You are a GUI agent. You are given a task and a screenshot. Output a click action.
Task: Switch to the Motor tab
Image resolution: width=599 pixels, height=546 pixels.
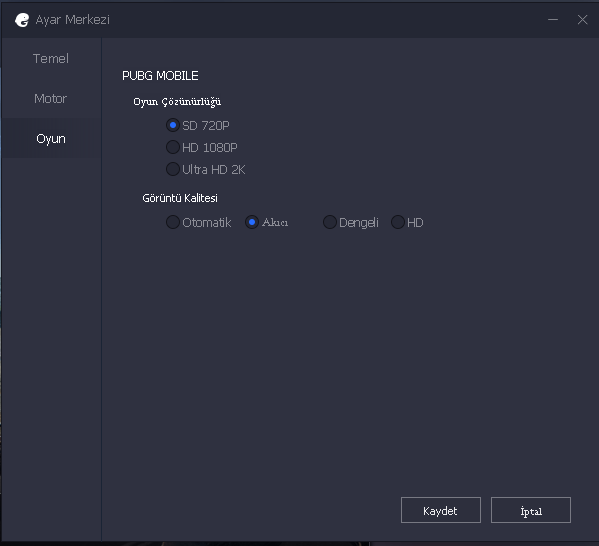pos(51,99)
